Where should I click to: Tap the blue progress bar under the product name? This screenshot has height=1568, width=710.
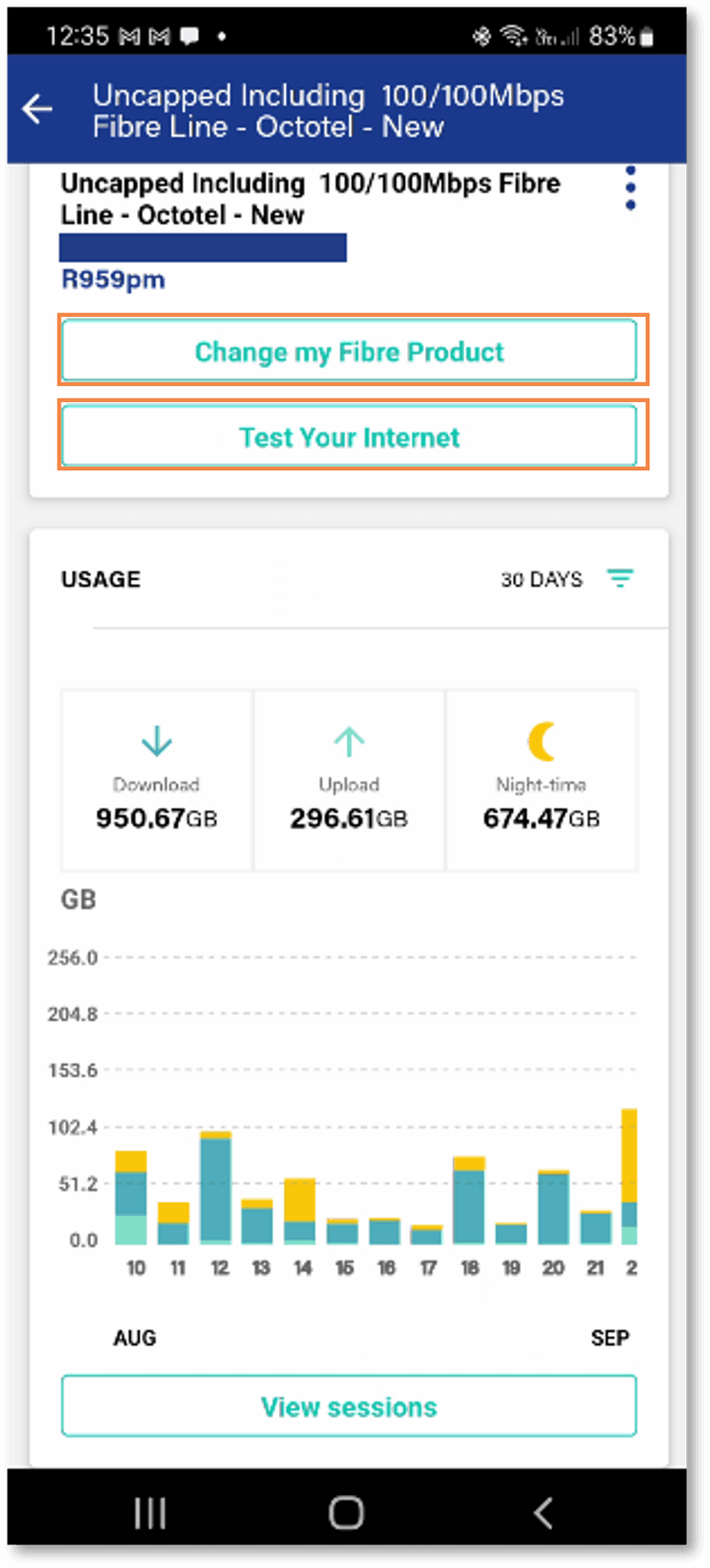click(x=203, y=248)
